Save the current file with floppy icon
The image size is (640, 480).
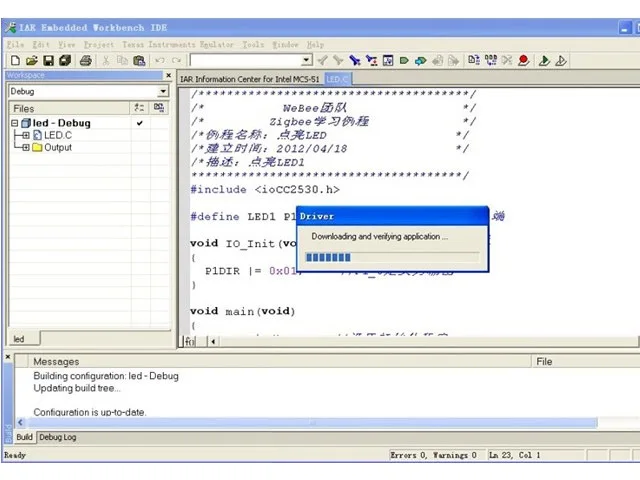[49, 61]
